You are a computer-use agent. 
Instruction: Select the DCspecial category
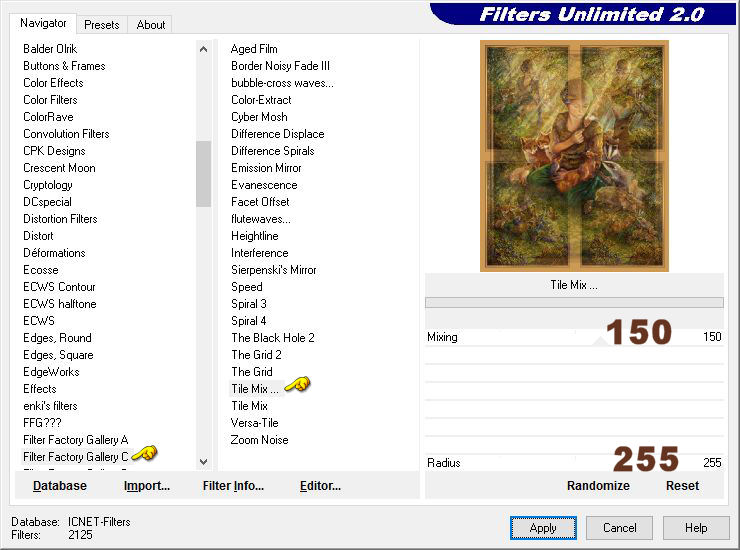47,202
